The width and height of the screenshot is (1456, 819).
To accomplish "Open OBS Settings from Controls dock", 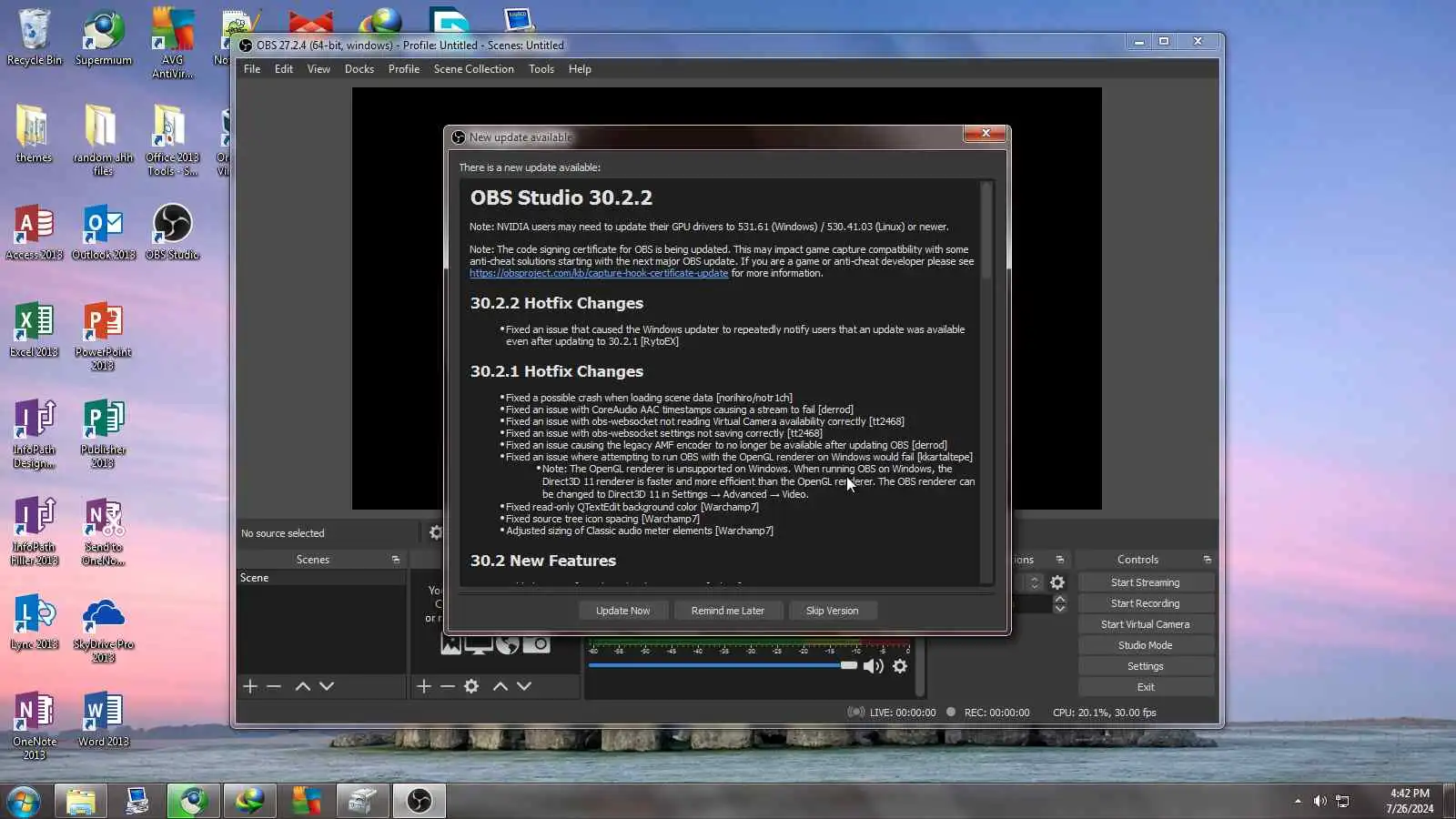I will (1146, 666).
